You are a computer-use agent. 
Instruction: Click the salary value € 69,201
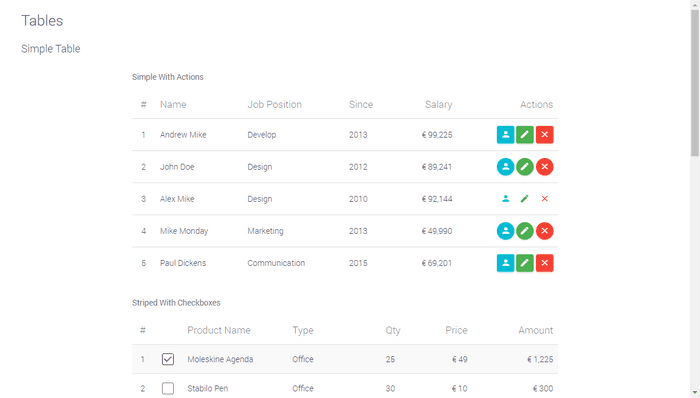coord(437,263)
